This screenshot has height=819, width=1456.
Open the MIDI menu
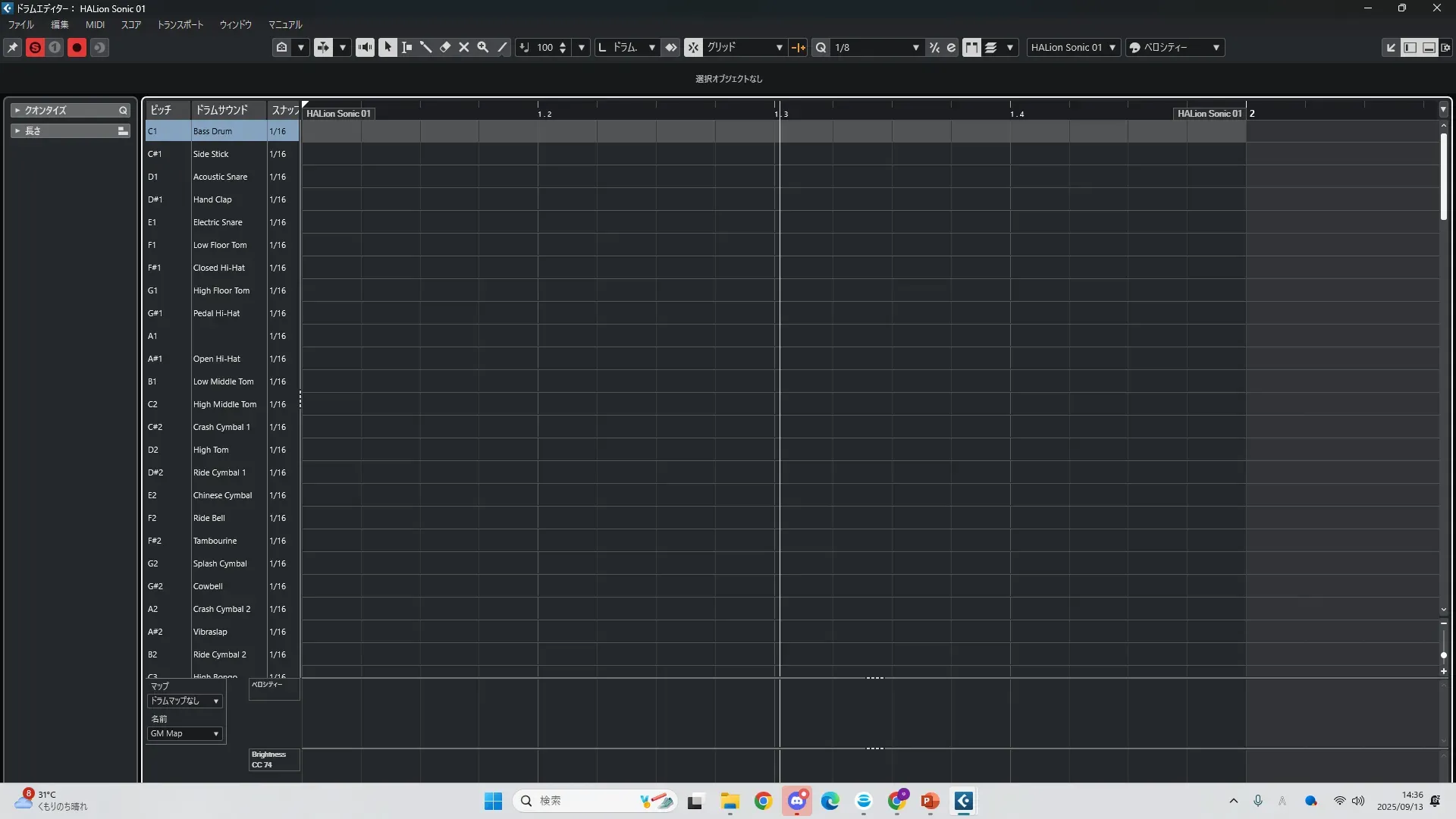95,24
